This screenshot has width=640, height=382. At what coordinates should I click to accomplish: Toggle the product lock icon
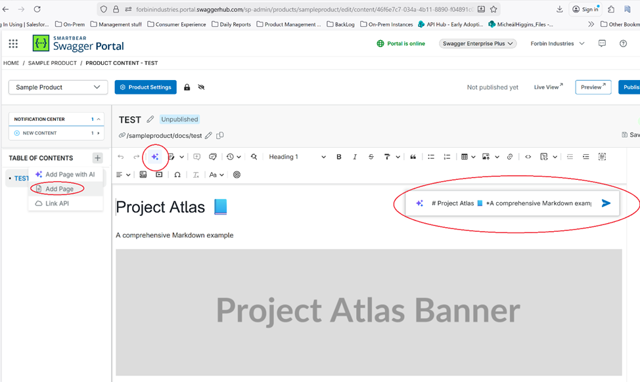(187, 87)
